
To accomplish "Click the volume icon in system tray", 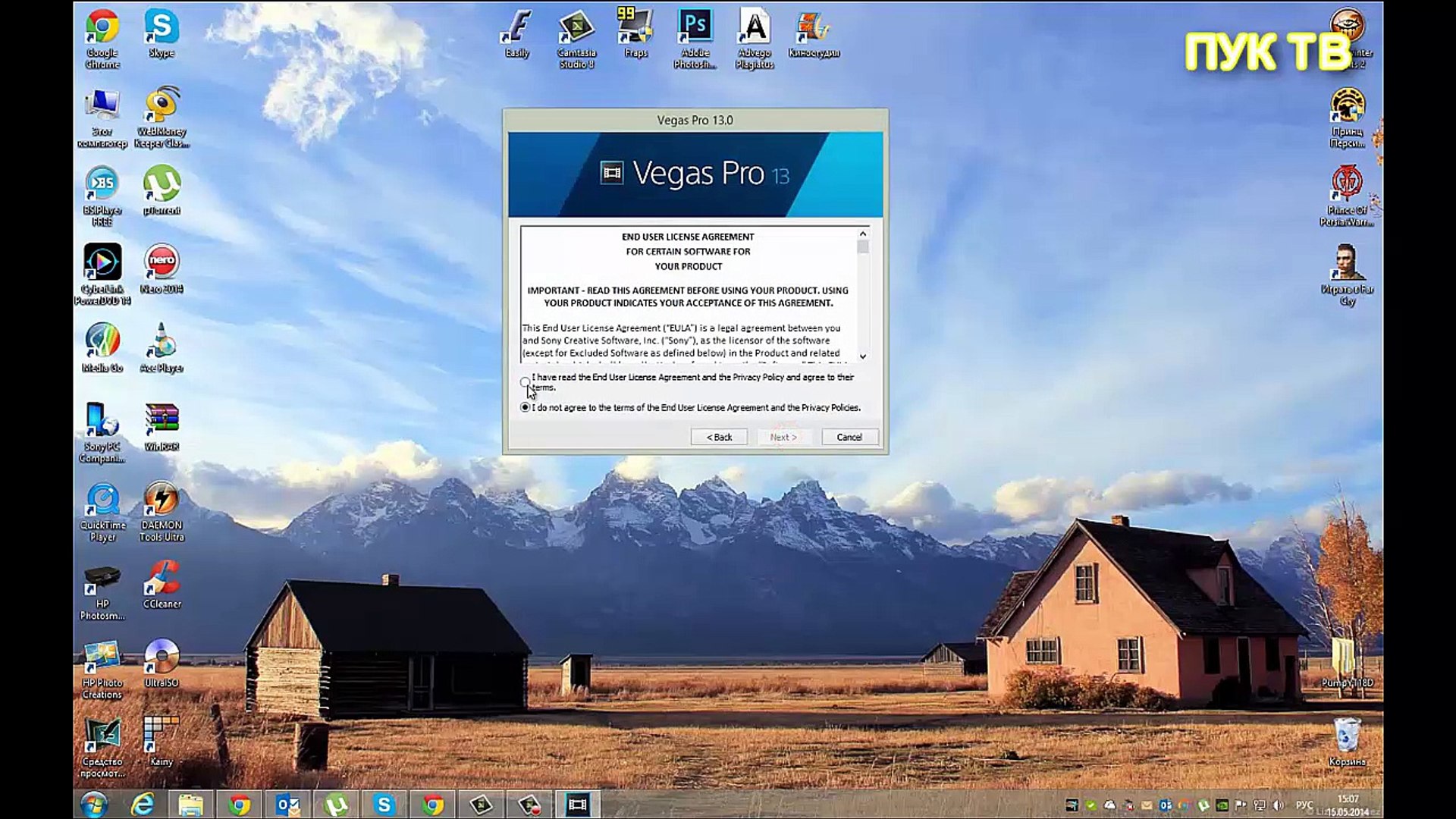I will 1279,805.
